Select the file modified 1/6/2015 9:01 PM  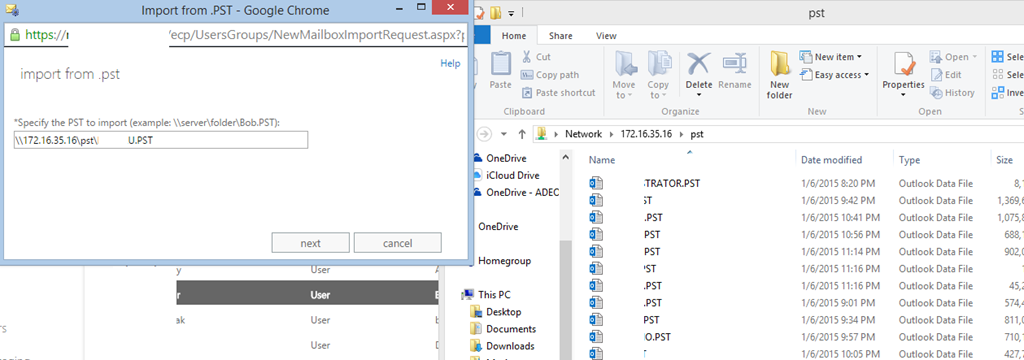coord(804,303)
